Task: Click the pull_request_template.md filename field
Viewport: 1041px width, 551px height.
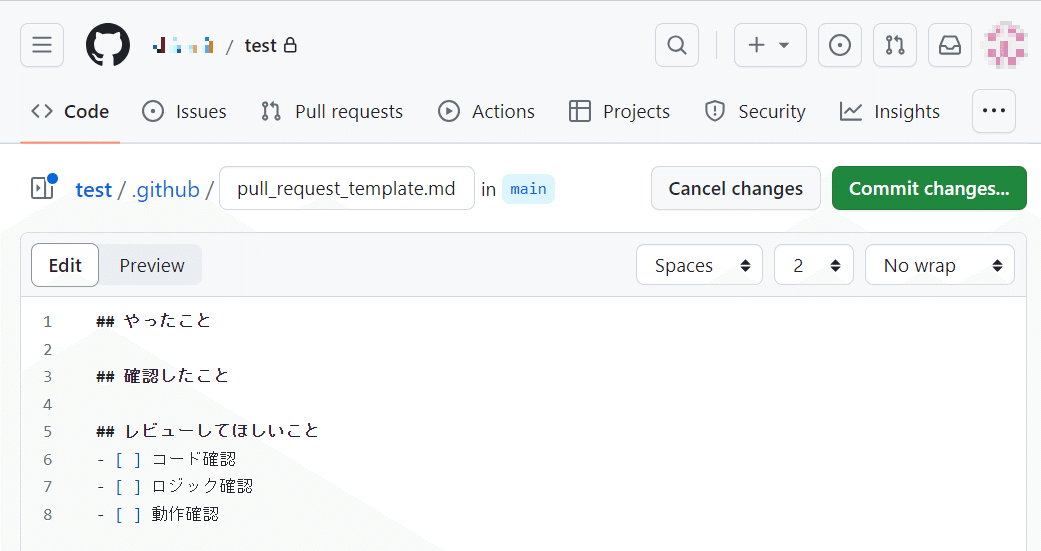Action: (347, 188)
